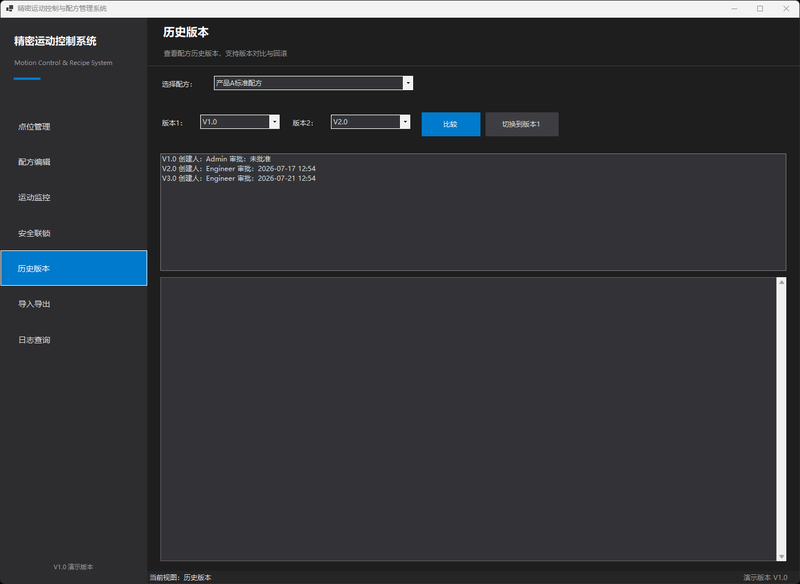Click the 历史版本 page heading
The height and width of the screenshot is (584, 800).
click(x=186, y=32)
